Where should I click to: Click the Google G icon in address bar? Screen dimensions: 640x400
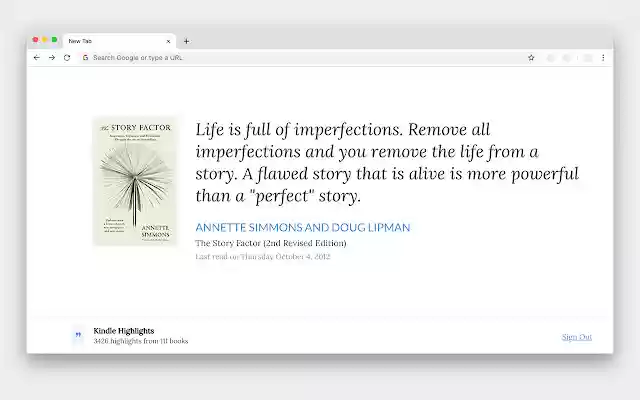click(85, 58)
